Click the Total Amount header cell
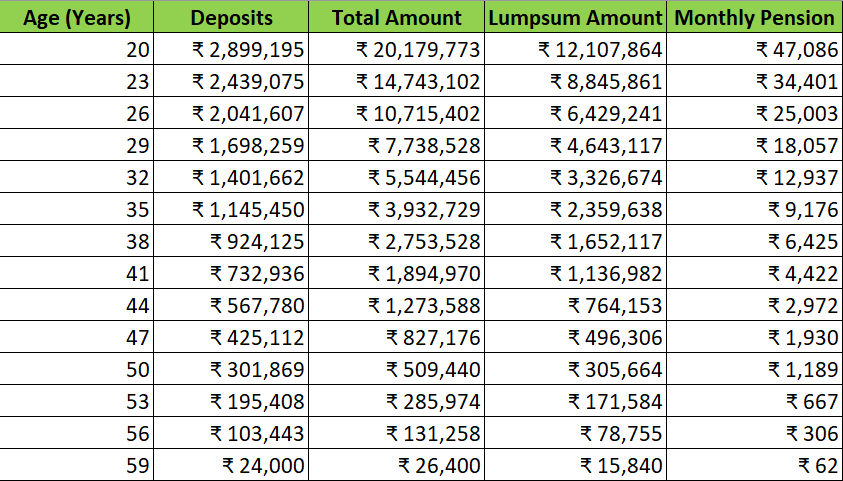The image size is (843, 481). pyautogui.click(x=396, y=18)
